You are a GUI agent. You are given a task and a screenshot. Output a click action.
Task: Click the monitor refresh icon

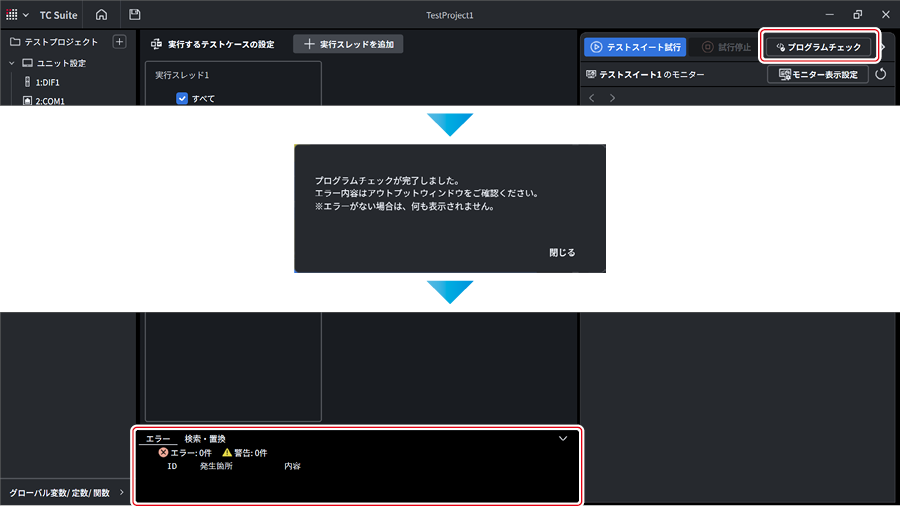point(880,74)
